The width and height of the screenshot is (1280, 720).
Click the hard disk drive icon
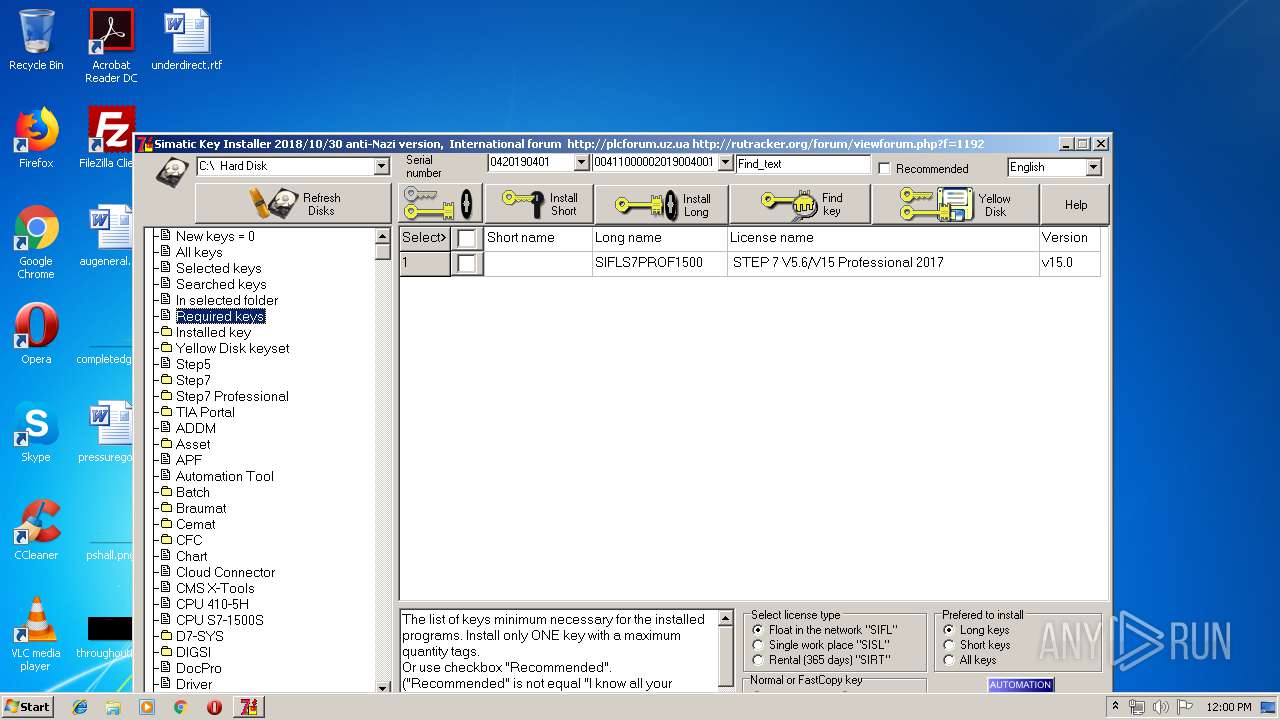172,172
